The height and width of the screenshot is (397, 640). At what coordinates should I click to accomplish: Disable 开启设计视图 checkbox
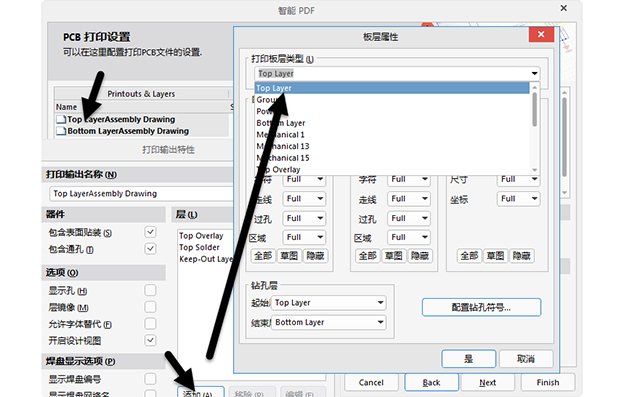[150, 340]
